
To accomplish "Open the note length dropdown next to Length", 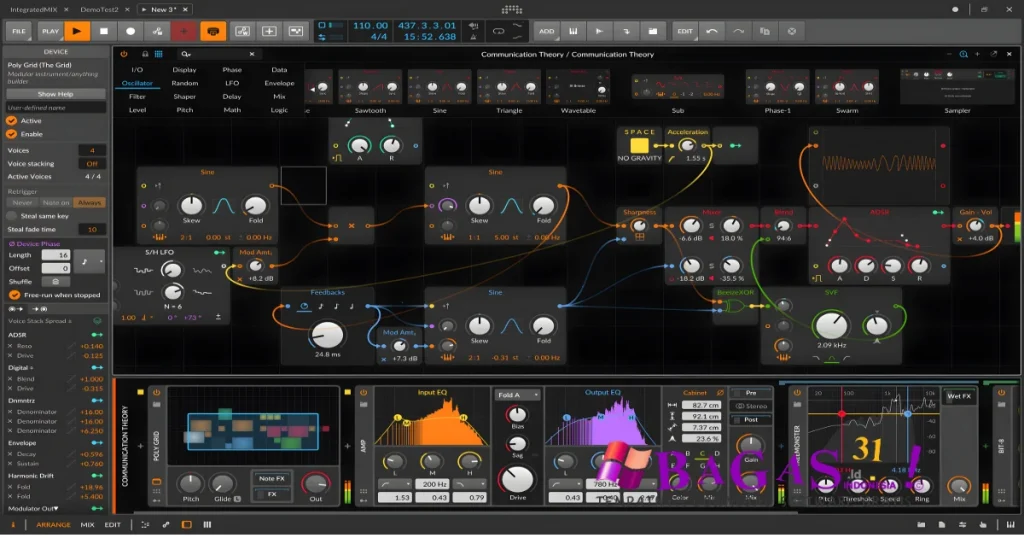I will click(91, 262).
